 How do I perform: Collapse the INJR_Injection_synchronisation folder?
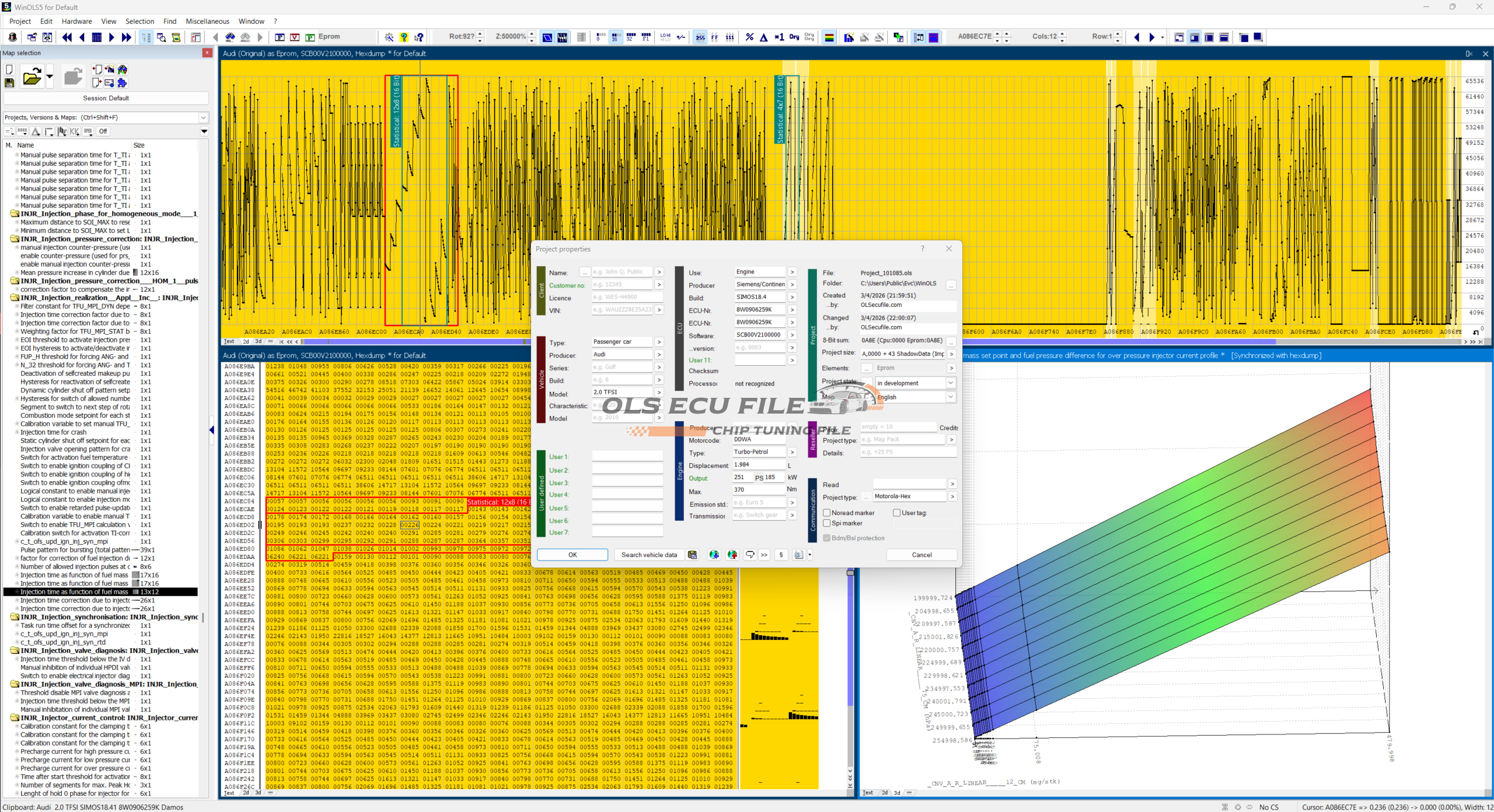click(x=15, y=617)
